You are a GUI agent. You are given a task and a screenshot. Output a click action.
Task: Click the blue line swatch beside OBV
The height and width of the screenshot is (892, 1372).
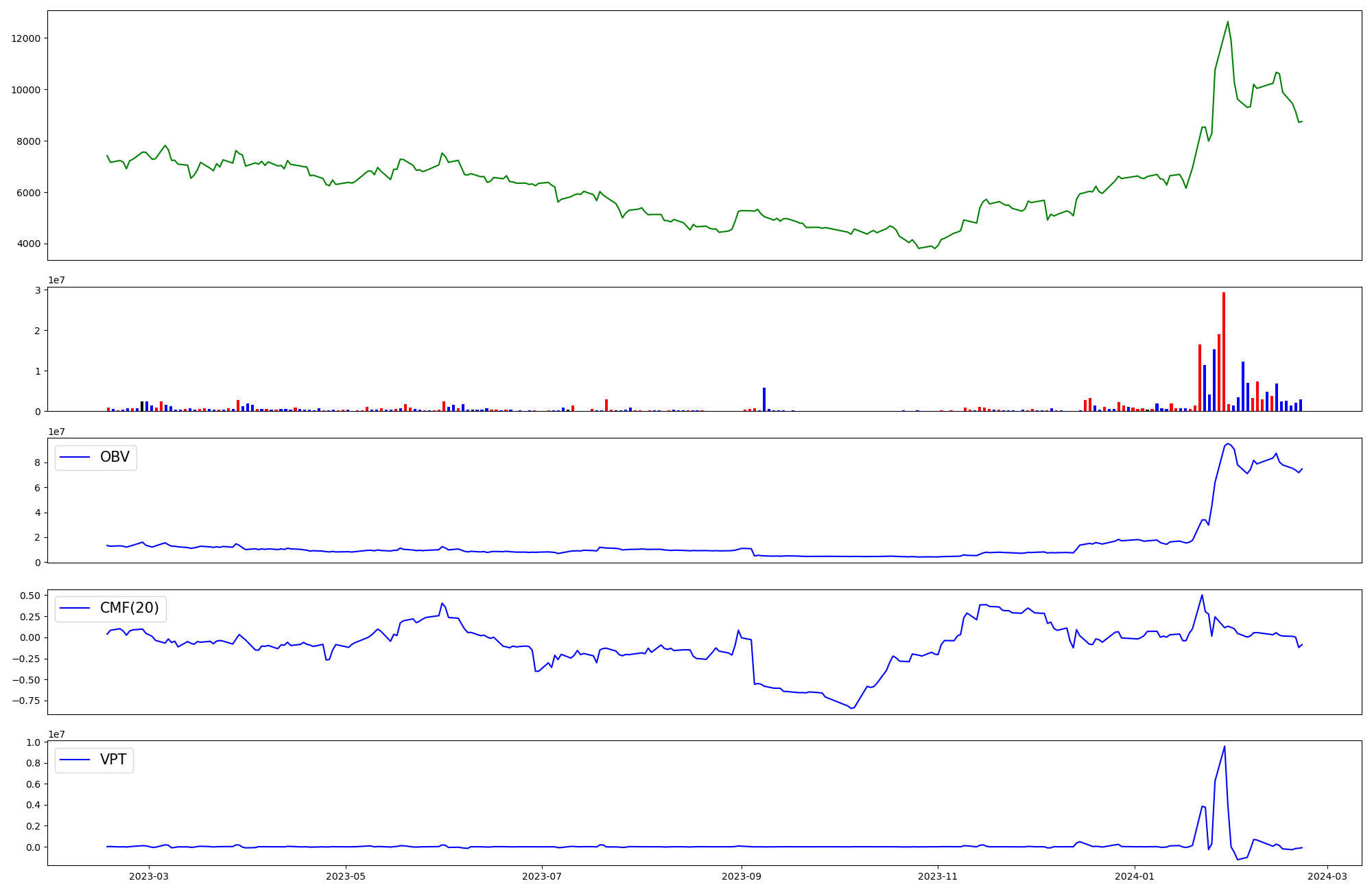coord(75,458)
